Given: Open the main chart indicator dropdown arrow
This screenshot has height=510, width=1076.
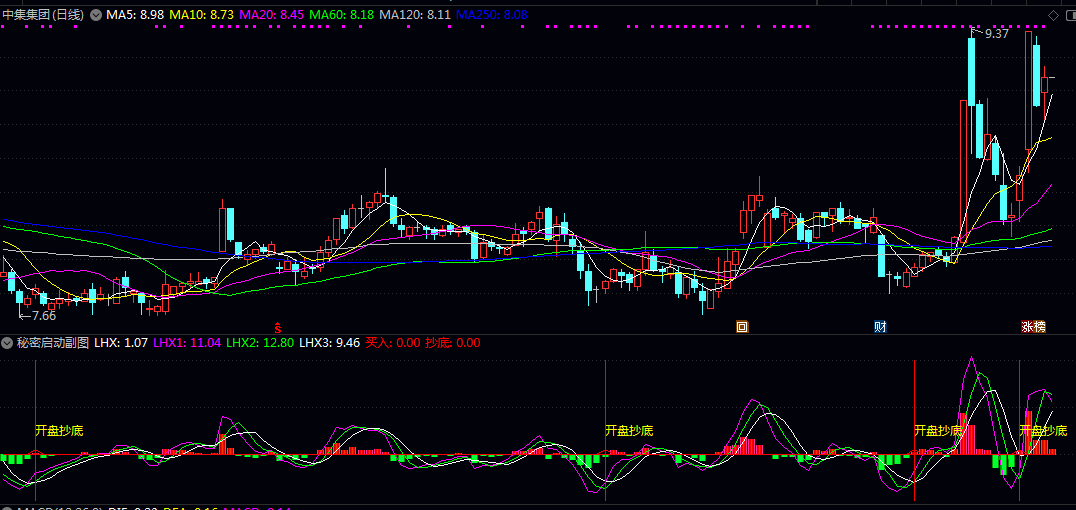Looking at the screenshot, I should pyautogui.click(x=95, y=15).
